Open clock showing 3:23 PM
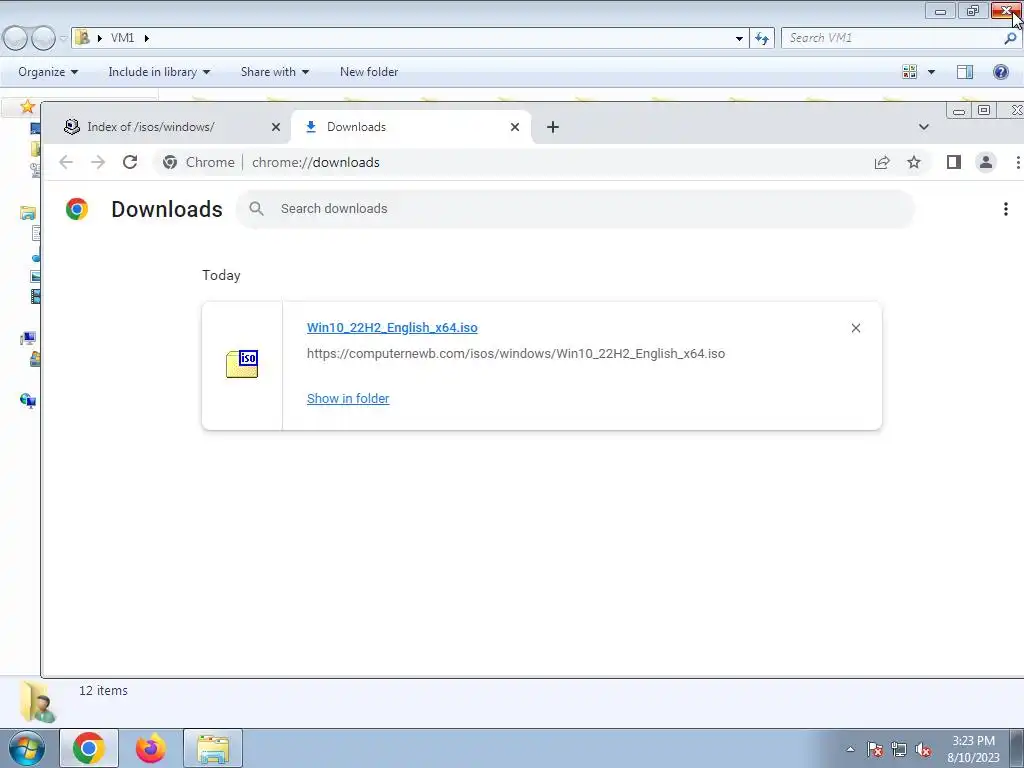Viewport: 1024px width, 768px height. click(x=973, y=749)
